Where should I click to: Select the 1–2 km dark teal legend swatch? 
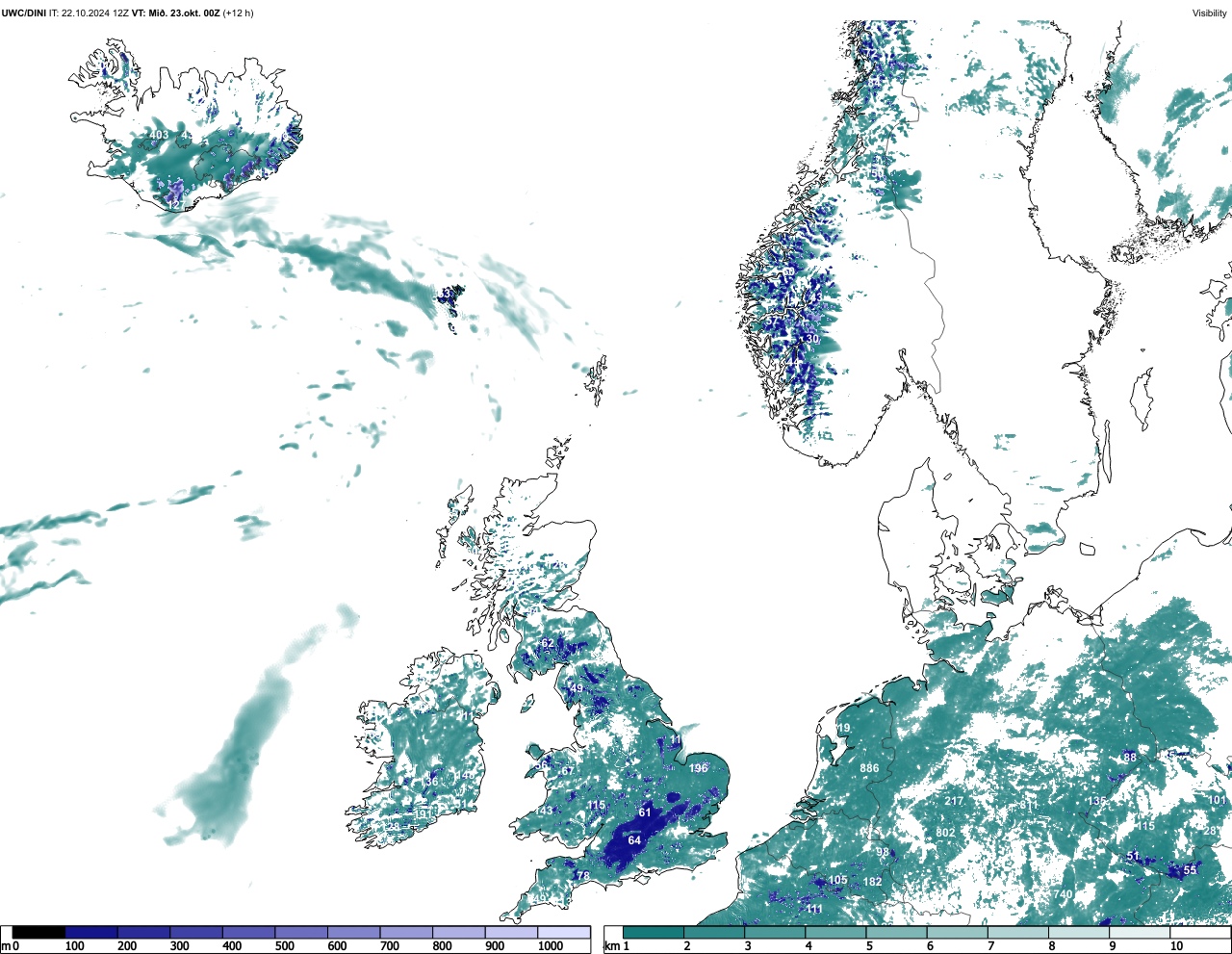(x=654, y=933)
